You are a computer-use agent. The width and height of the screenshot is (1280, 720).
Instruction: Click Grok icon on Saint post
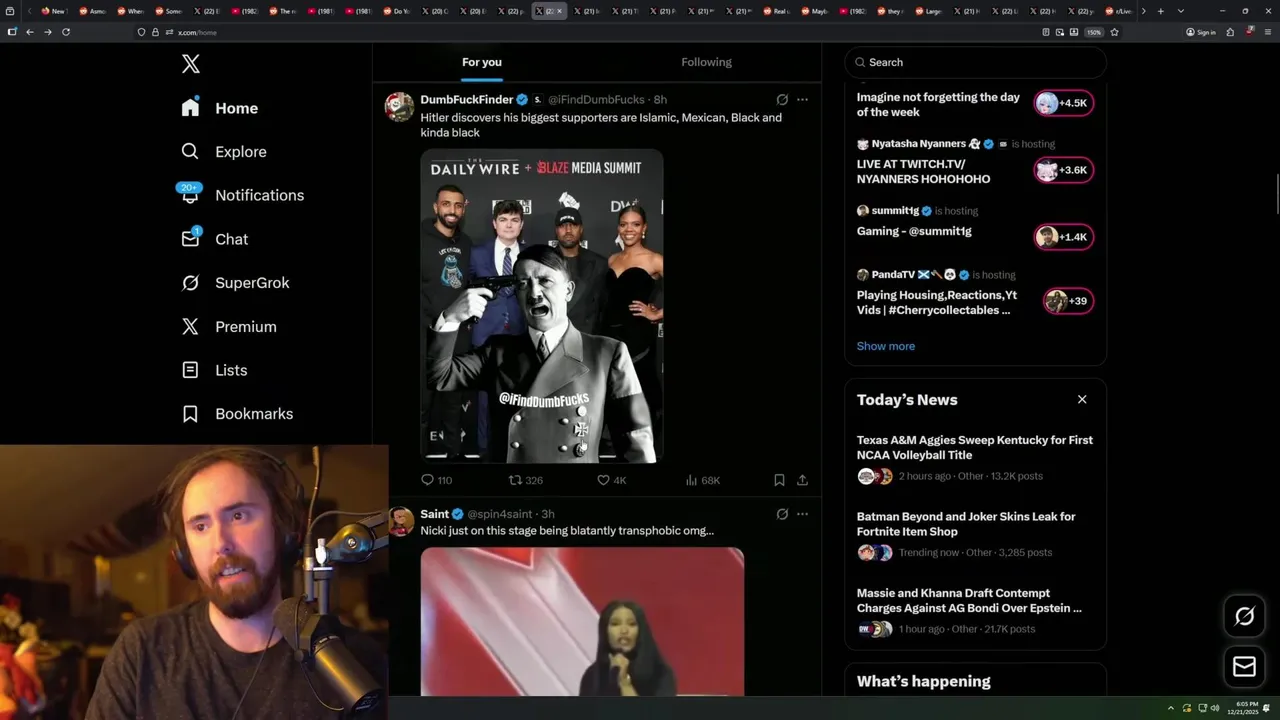pyautogui.click(x=782, y=514)
